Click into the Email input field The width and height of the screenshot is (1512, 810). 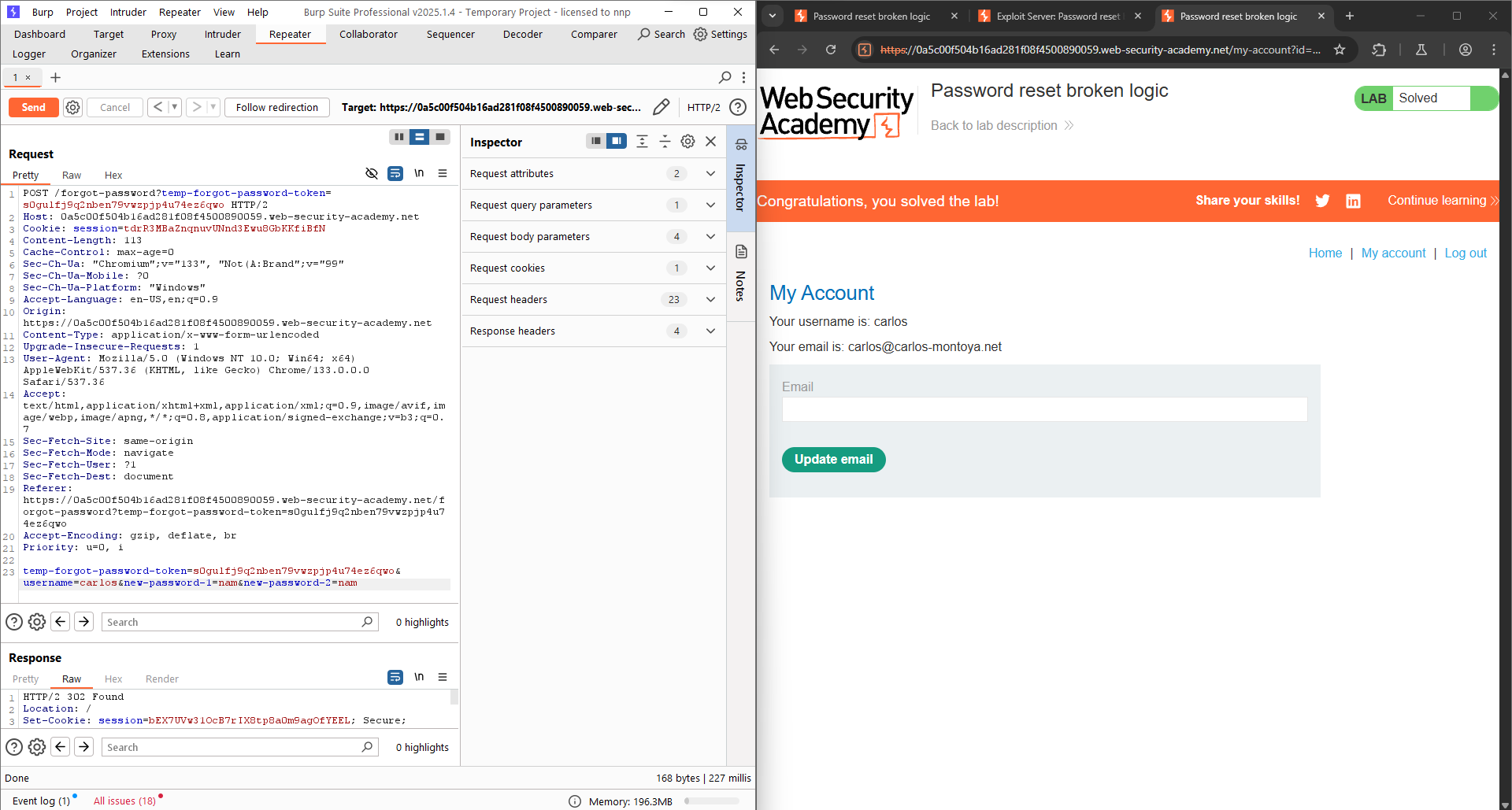point(1044,409)
